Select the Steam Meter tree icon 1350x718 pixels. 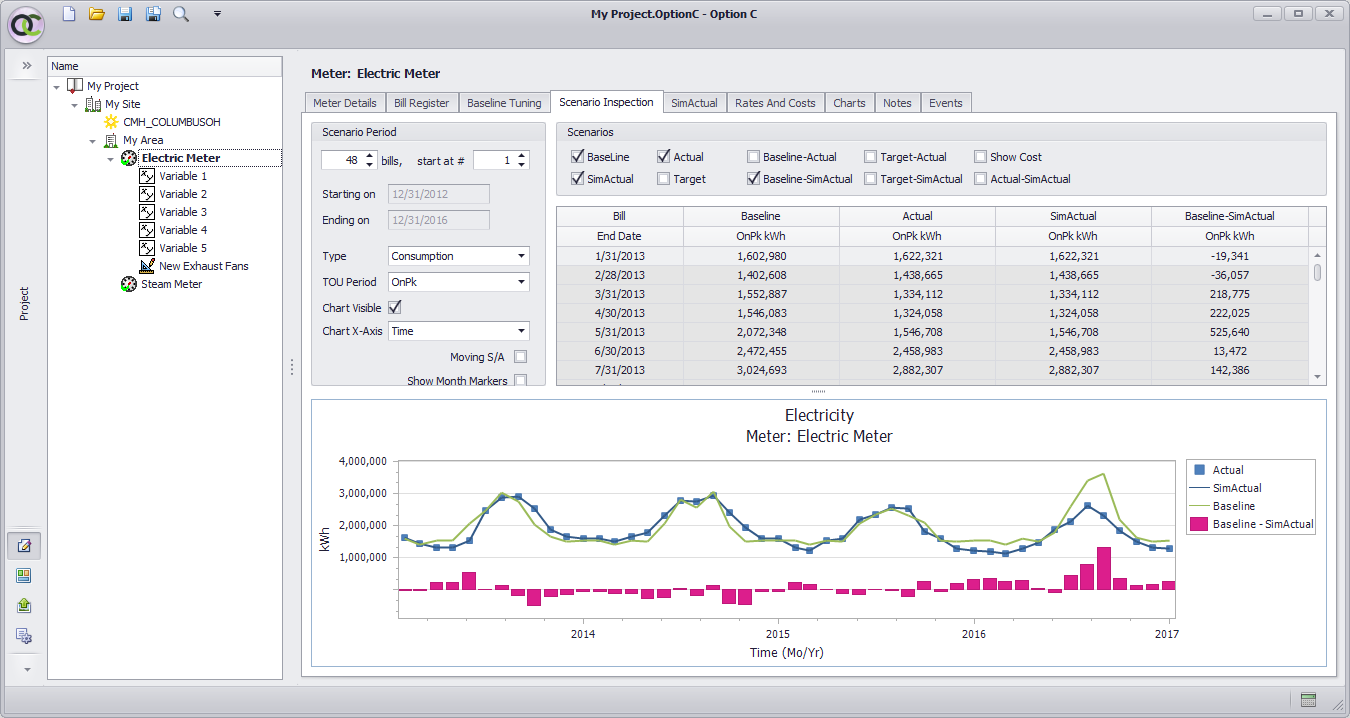[128, 284]
